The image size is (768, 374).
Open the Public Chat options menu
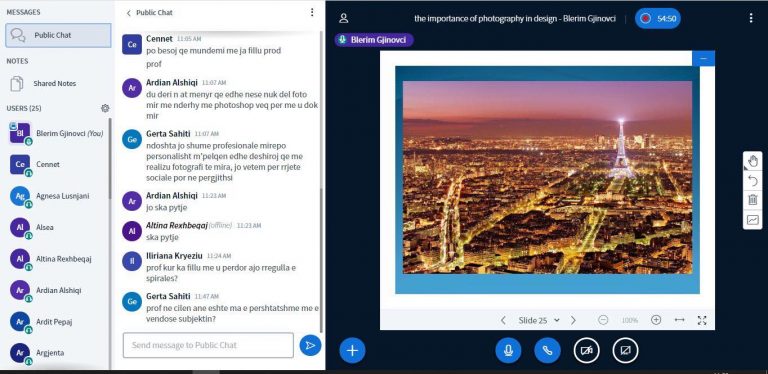[312, 12]
